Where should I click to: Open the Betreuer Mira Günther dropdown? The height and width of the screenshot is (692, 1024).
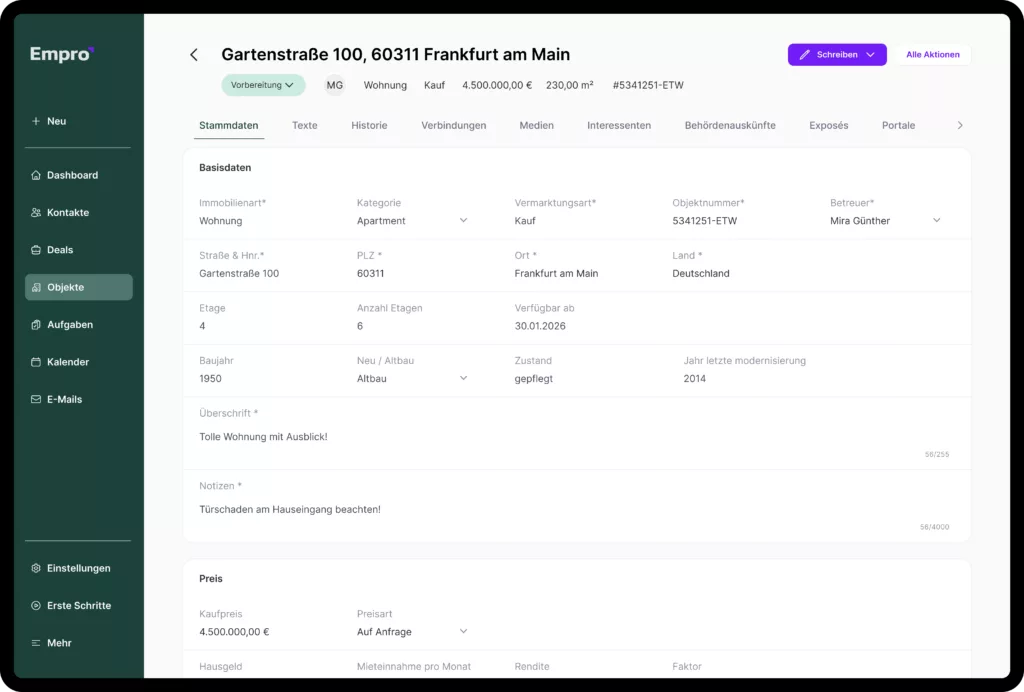936,221
